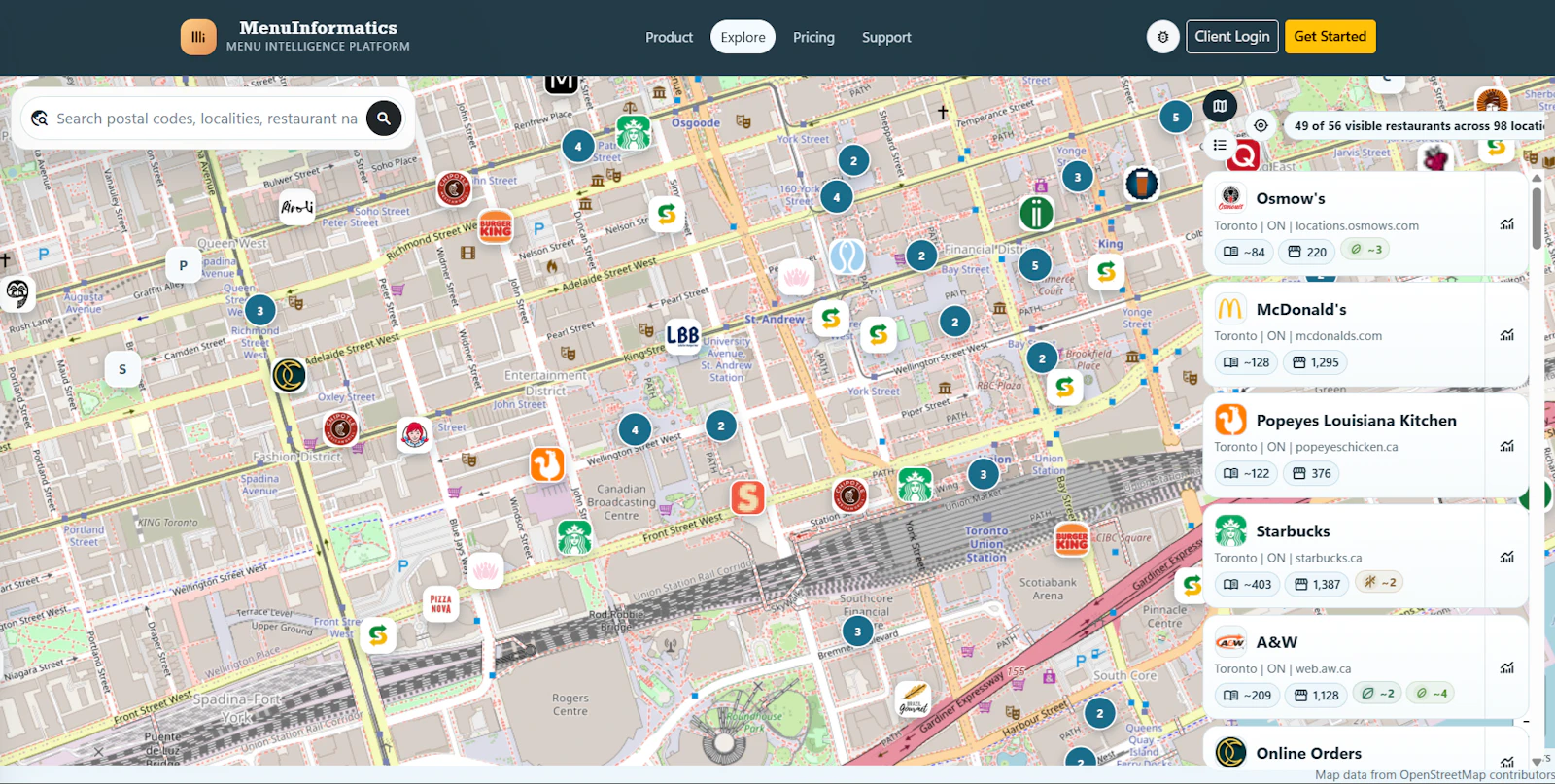Viewport: 1555px width, 784px height.
Task: Open analytics chart icon for McDonald's
Action: (x=1506, y=335)
